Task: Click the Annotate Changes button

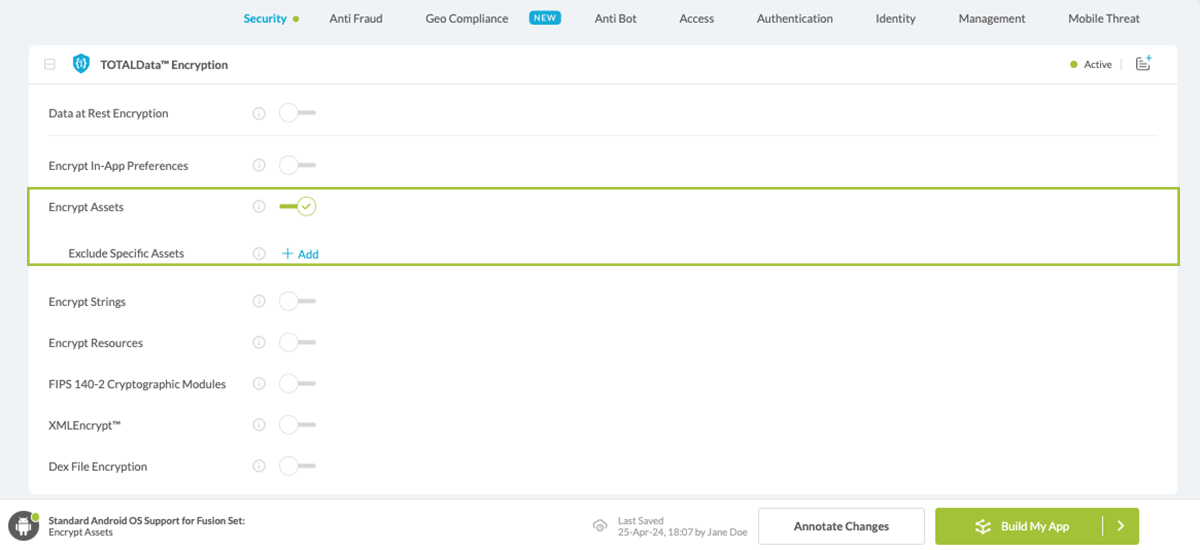Action: tap(840, 526)
